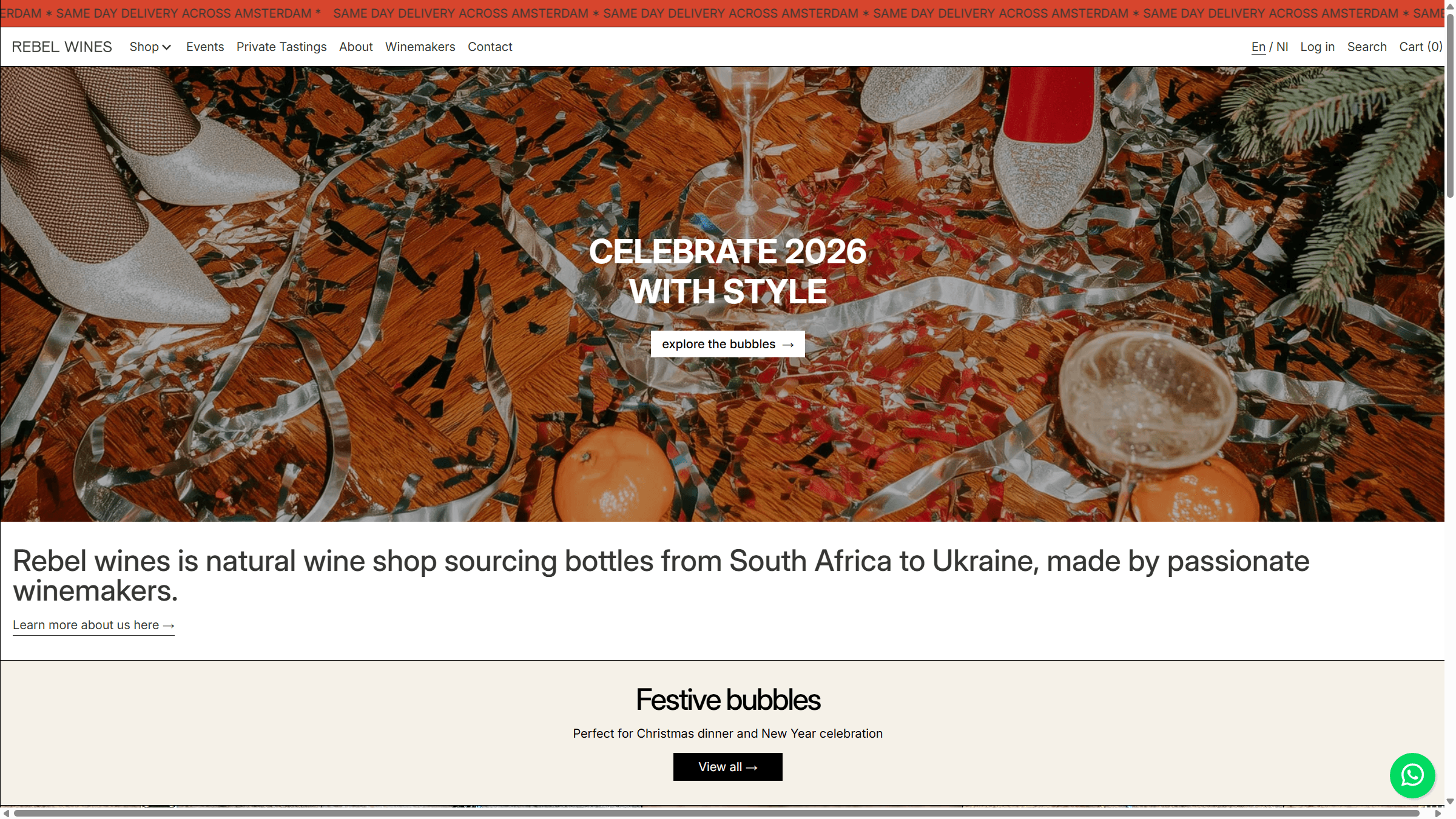Open the About page
The height and width of the screenshot is (819, 1456).
(356, 47)
